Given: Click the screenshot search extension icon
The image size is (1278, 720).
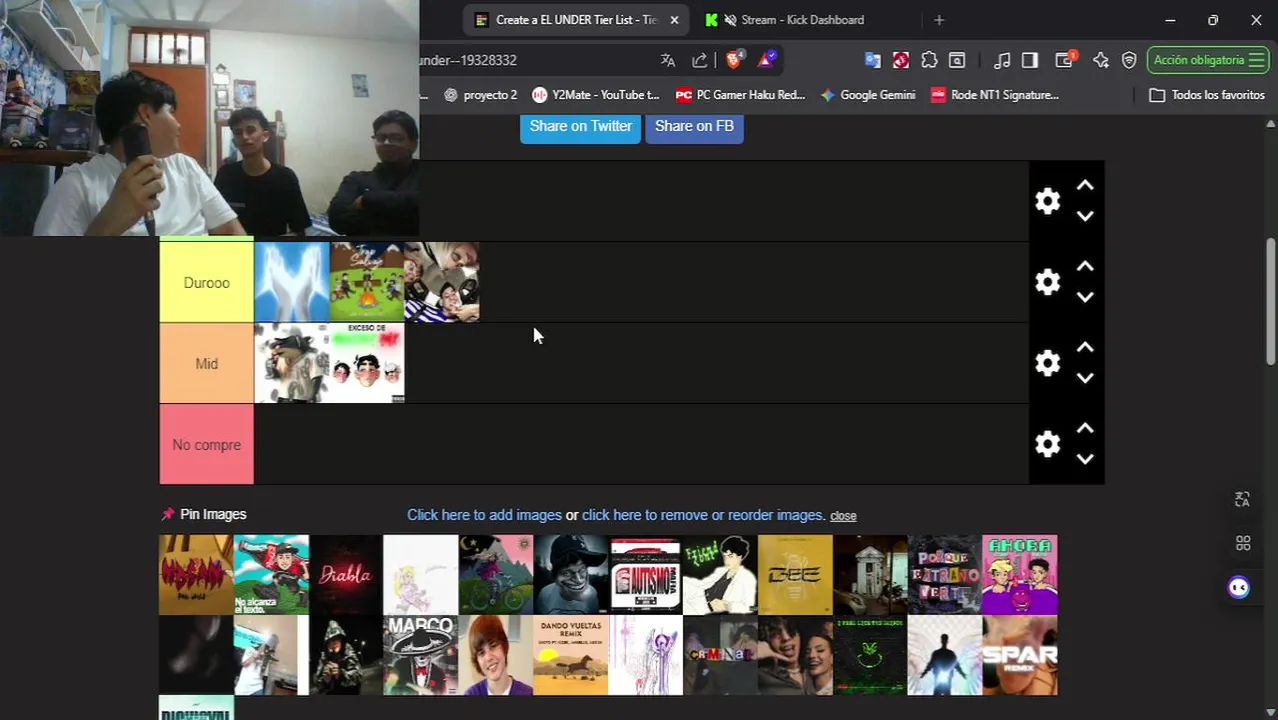Looking at the screenshot, I should point(957,60).
